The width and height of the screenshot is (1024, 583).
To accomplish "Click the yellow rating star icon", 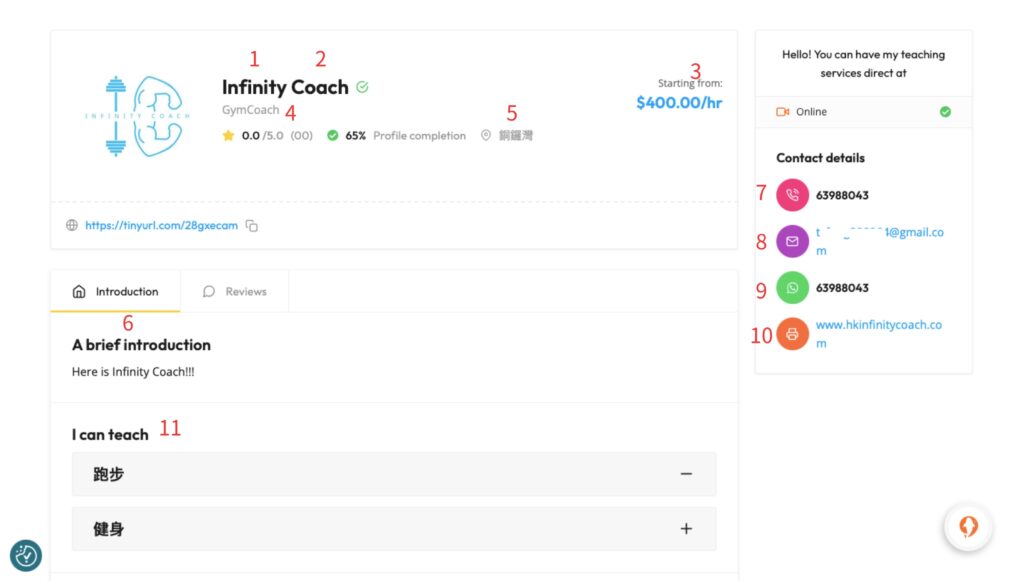I will coord(229,135).
